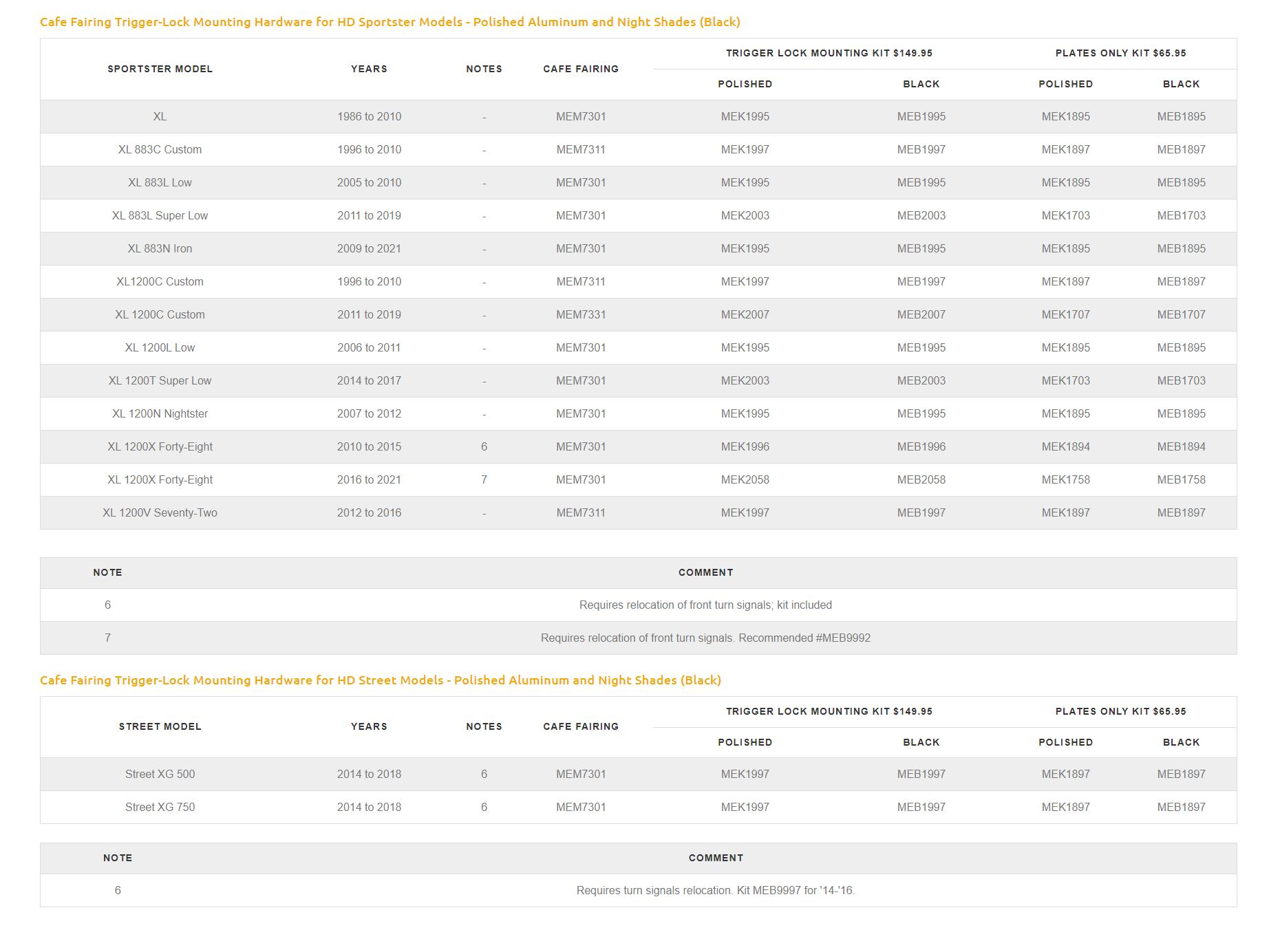This screenshot has width=1280, height=952.
Task: Select the MEM7311 cell in XL 883C Custom row
Action: tap(581, 149)
